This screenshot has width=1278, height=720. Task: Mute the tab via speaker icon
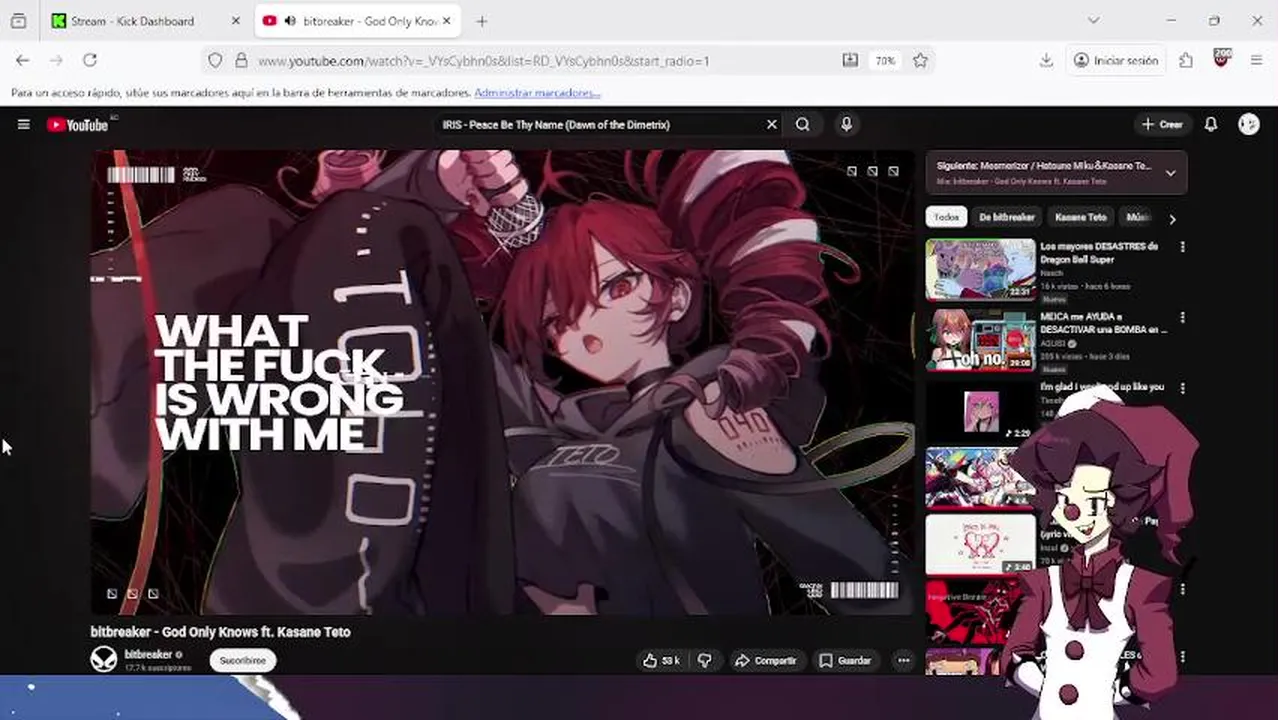(x=289, y=21)
